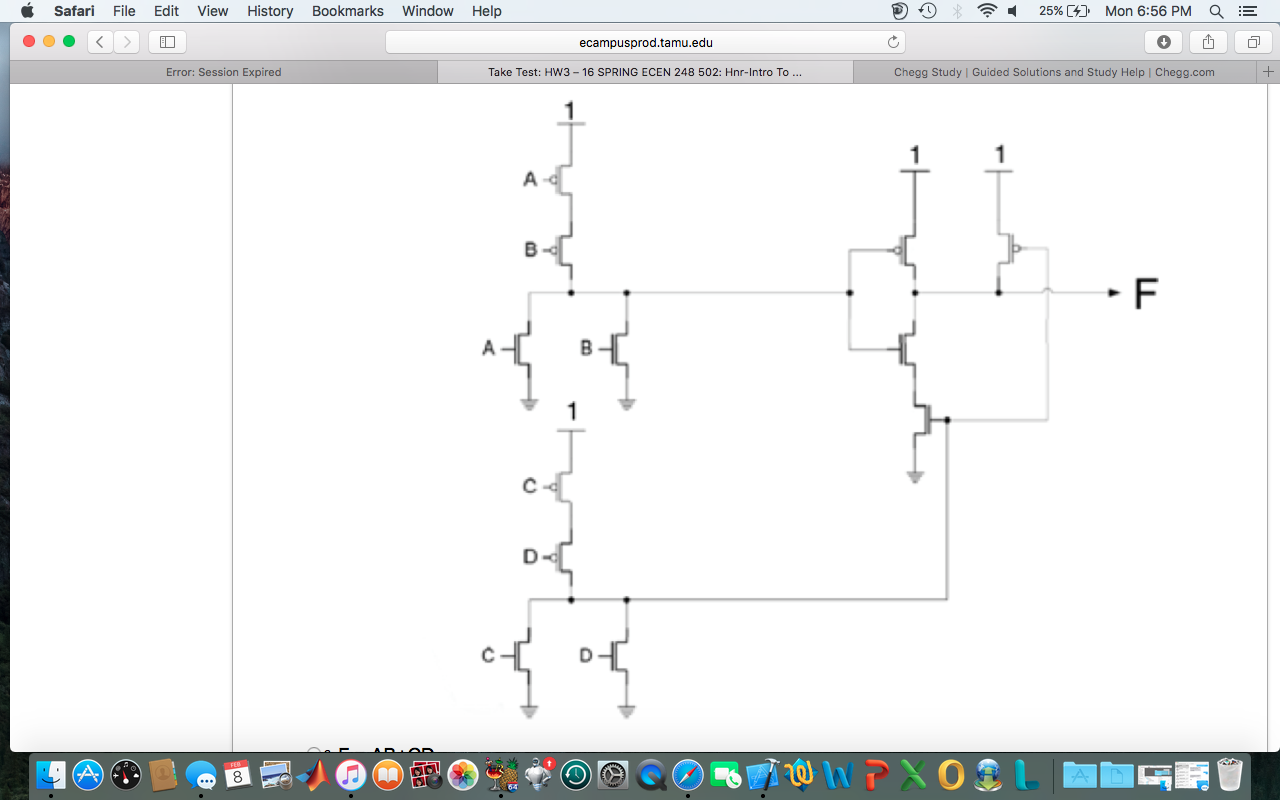Screen dimensions: 1280x800
Task: Launch iTunes from the Dock
Action: pos(350,775)
